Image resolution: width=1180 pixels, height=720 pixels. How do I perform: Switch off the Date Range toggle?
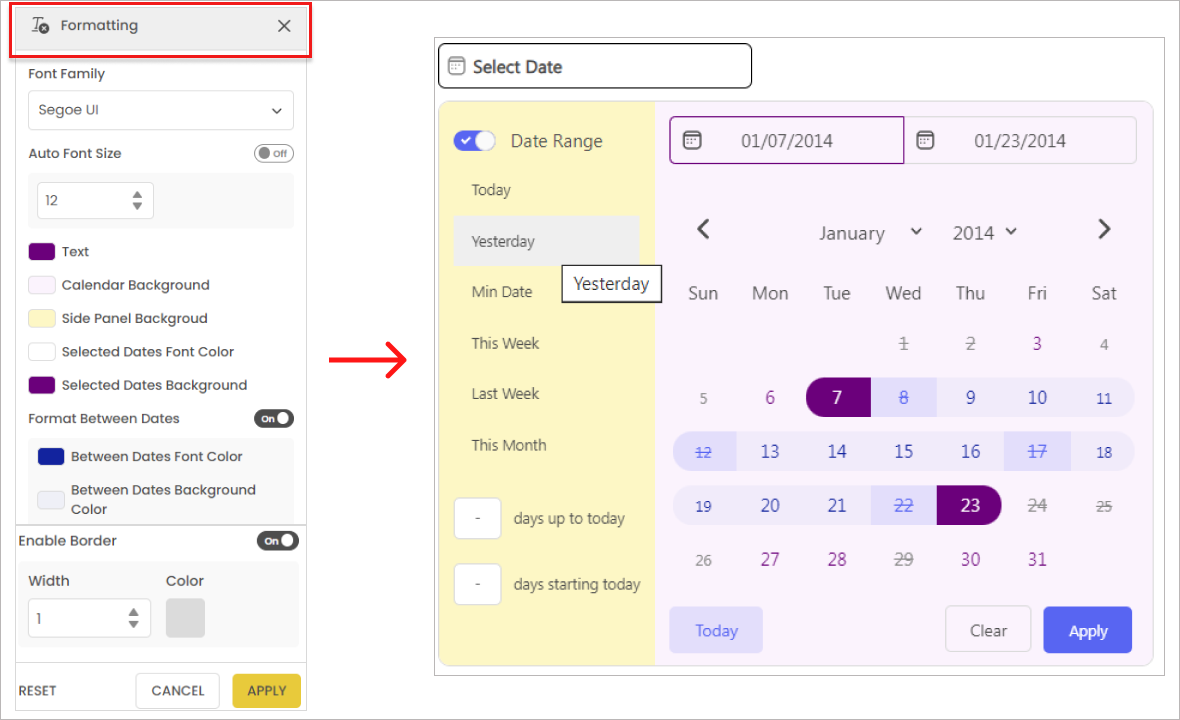pyautogui.click(x=474, y=141)
